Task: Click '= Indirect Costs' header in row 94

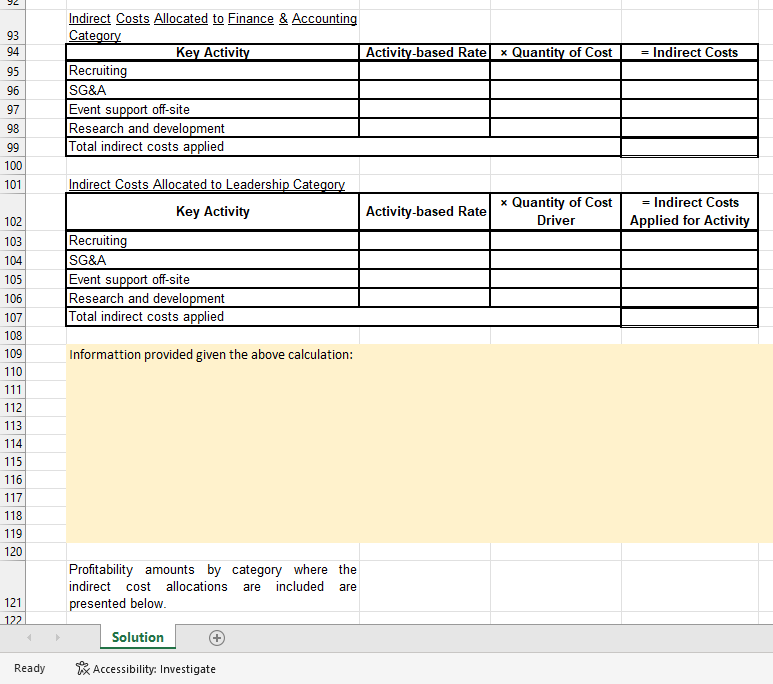Action: pos(689,52)
